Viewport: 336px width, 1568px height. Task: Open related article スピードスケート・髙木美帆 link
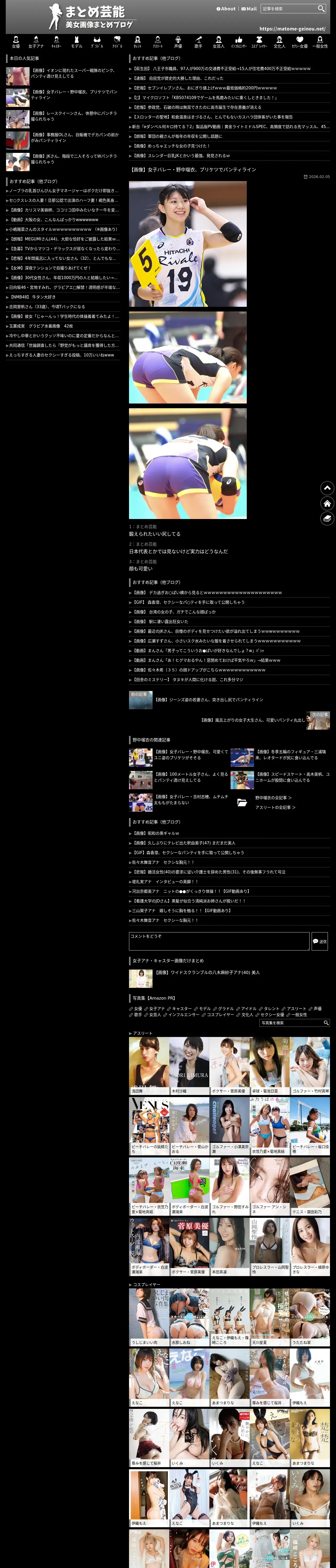[x=280, y=780]
